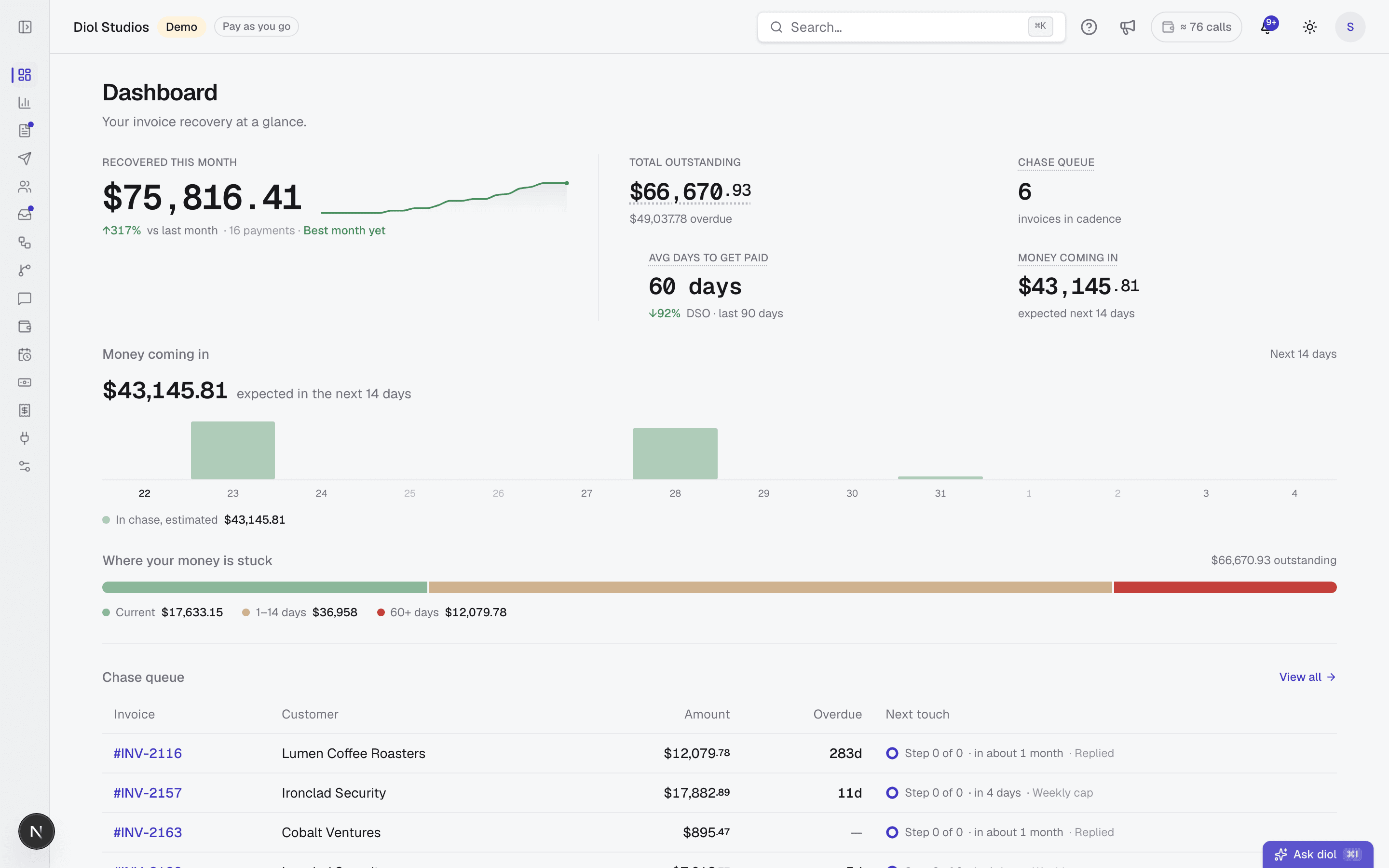The image size is (1389, 868).
Task: Click the $49,037.78 overdue text
Action: coord(681,219)
